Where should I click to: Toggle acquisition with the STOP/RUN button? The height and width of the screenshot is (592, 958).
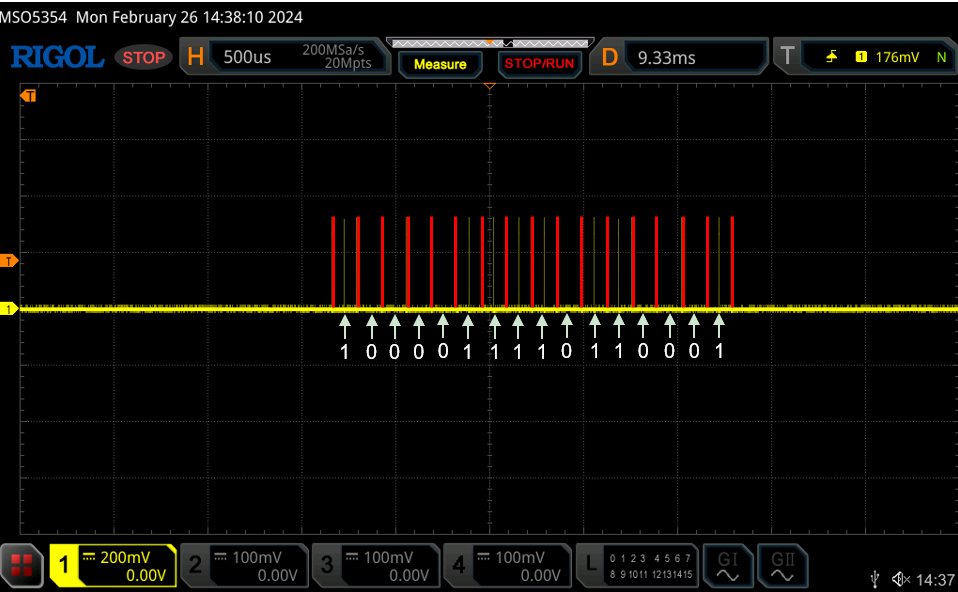click(x=539, y=62)
